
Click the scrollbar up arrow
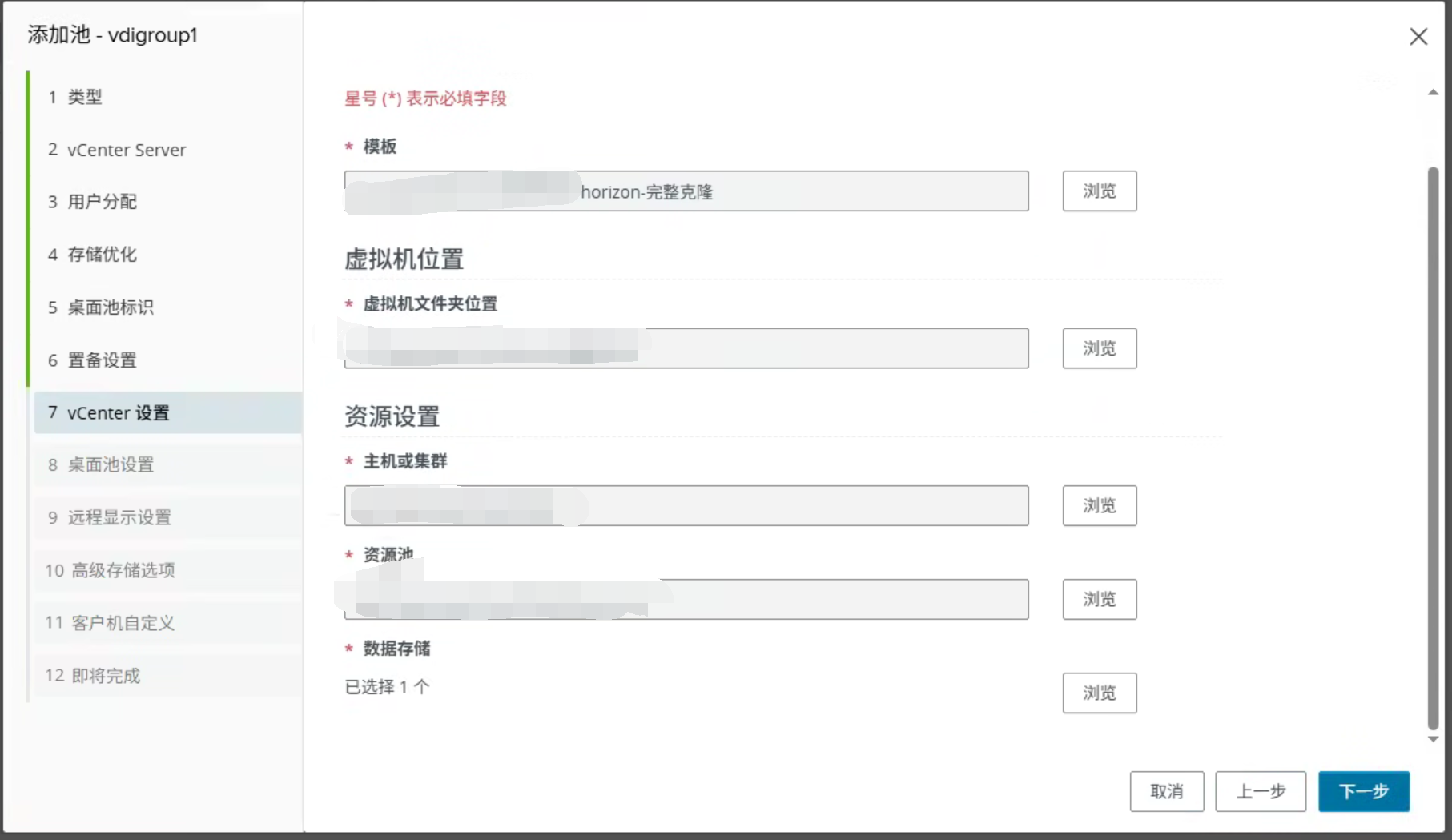tap(1433, 93)
